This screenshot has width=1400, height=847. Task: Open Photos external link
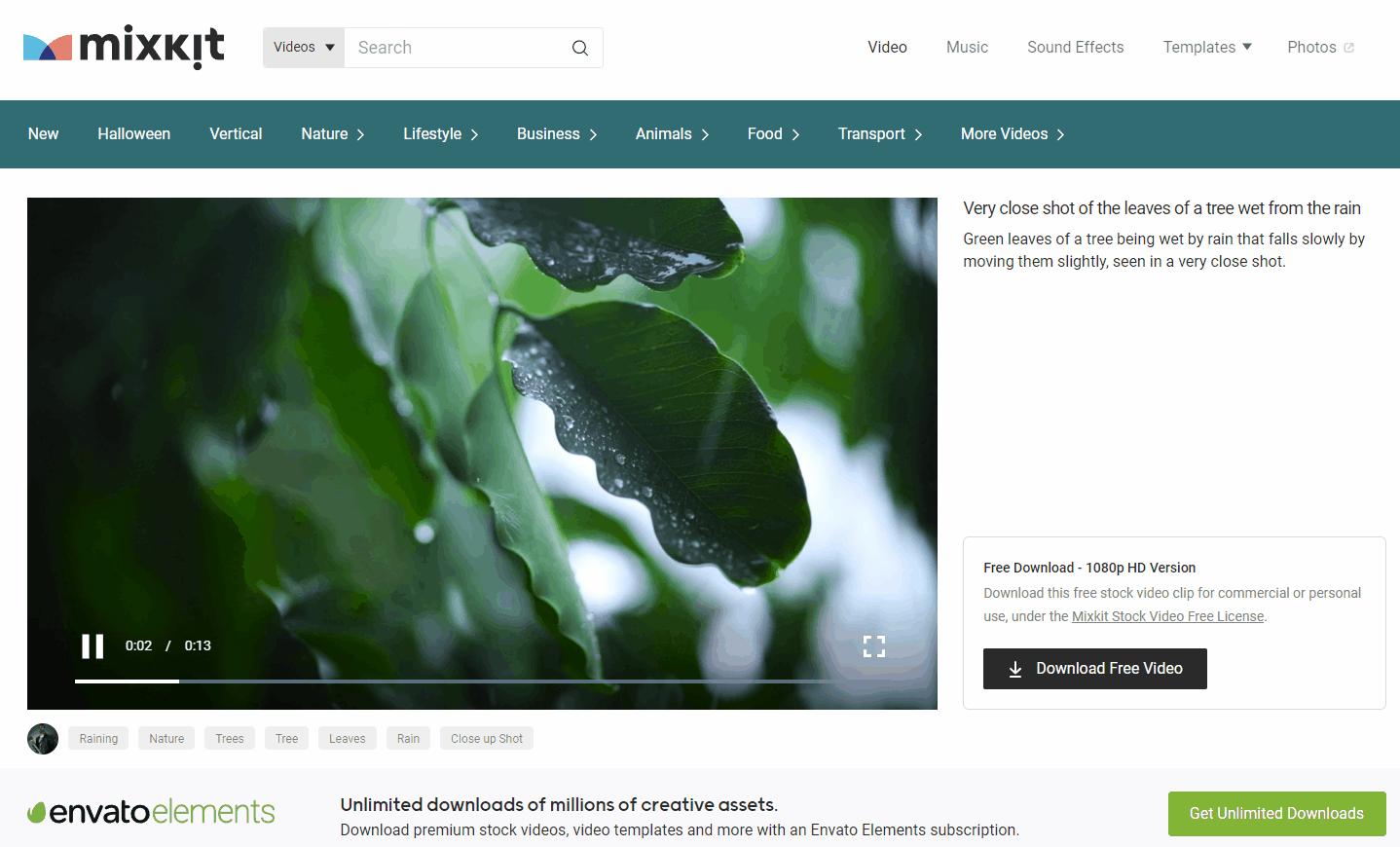1319,47
